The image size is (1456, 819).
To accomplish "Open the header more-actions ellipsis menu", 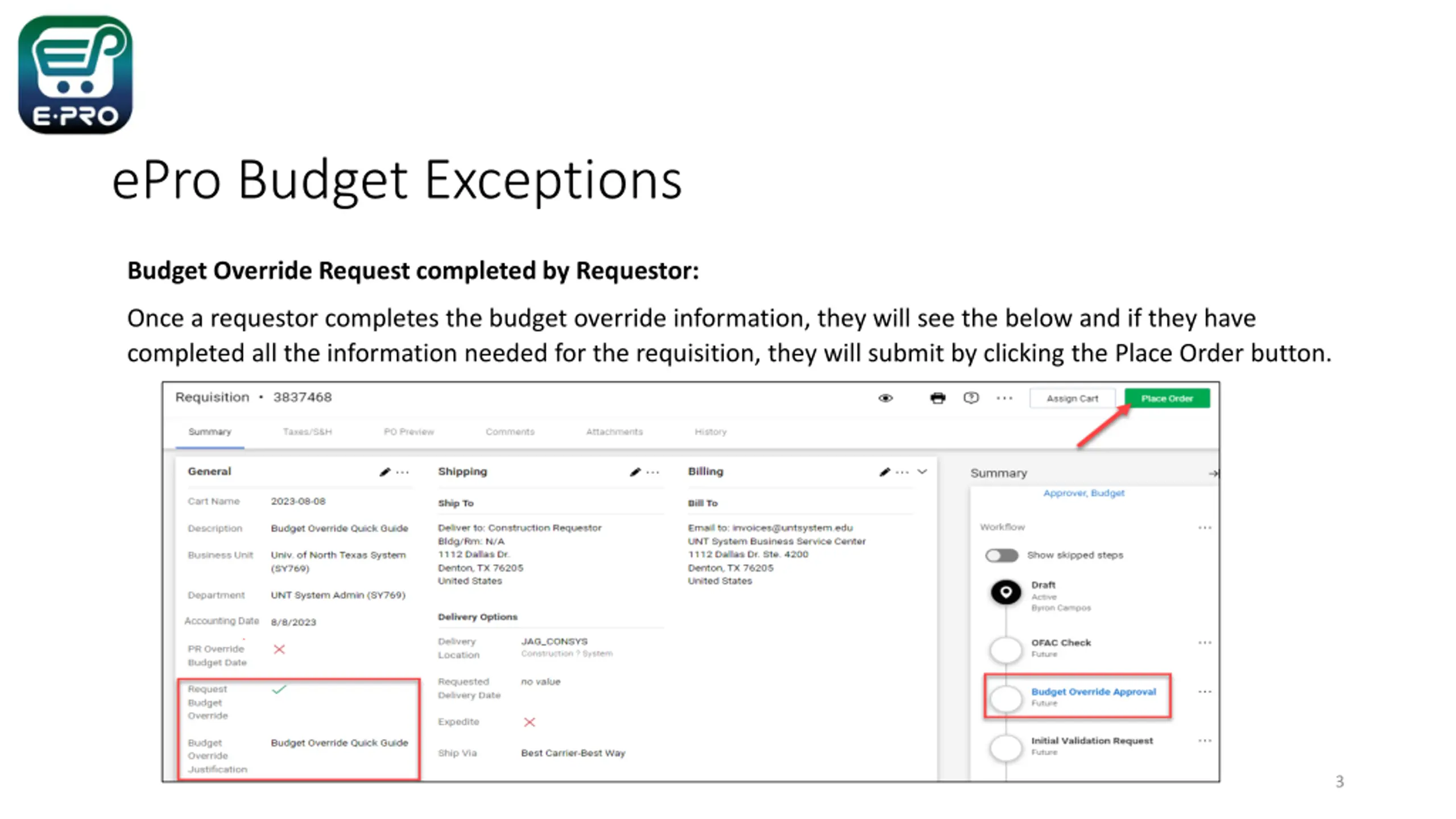I will 1004,398.
